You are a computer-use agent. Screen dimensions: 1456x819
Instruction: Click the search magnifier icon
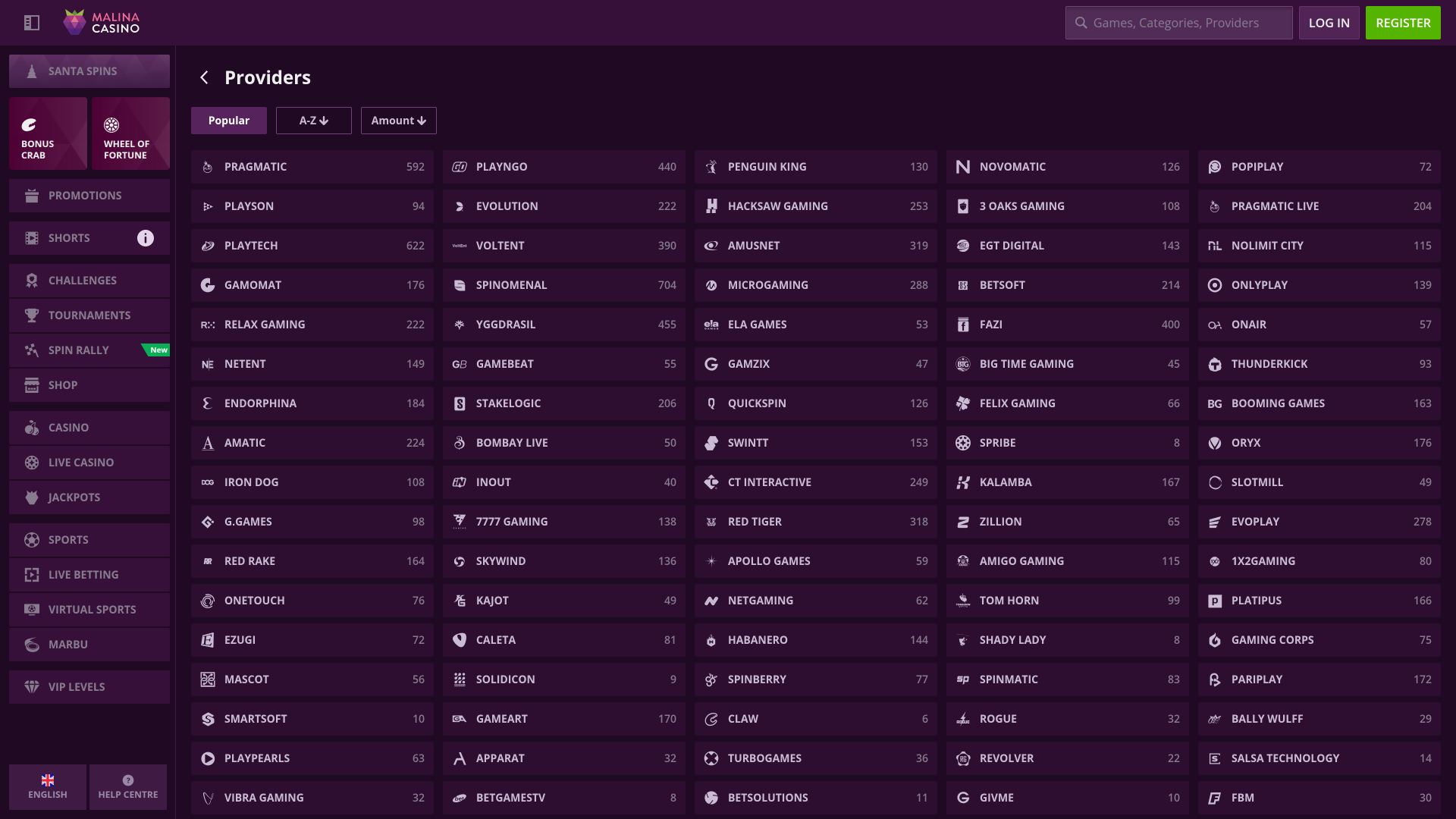1081,23
